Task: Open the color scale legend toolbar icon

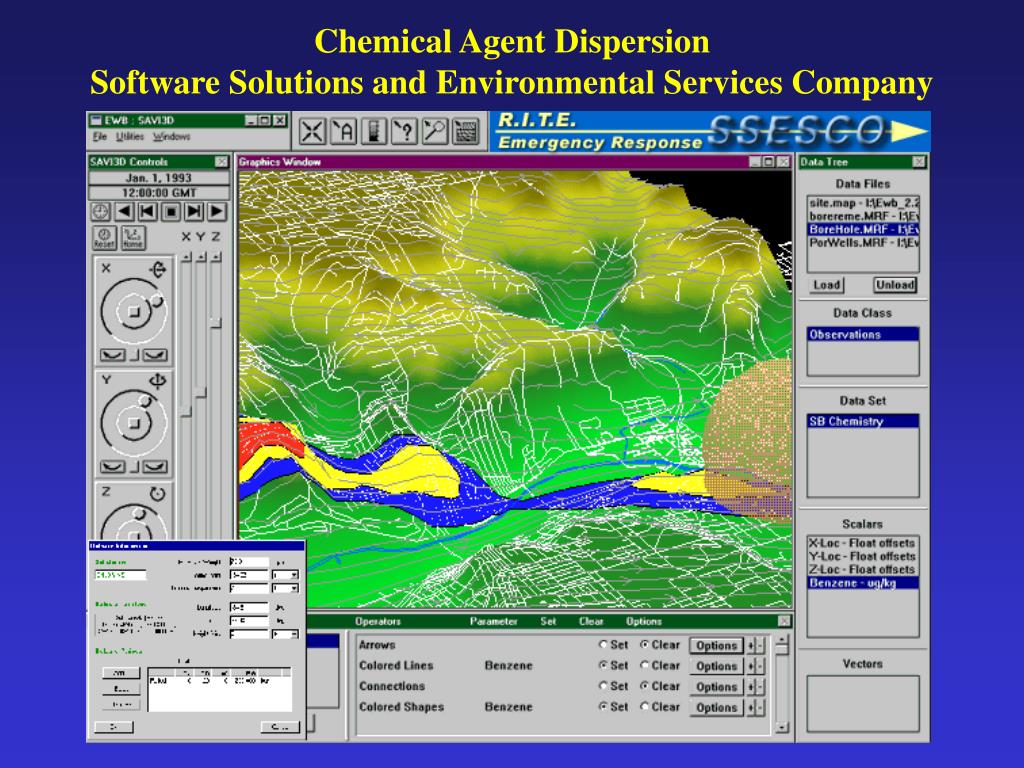Action: click(x=374, y=131)
